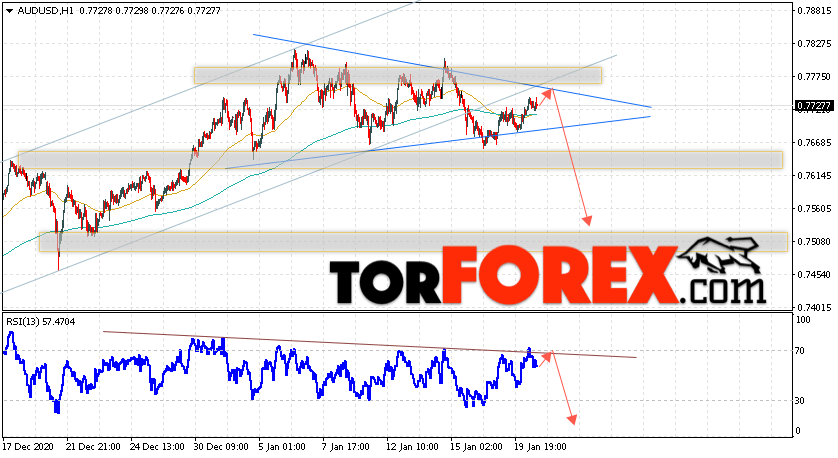Select price level 0.77750 on the axis
The height and width of the screenshot is (458, 838).
coord(814,77)
